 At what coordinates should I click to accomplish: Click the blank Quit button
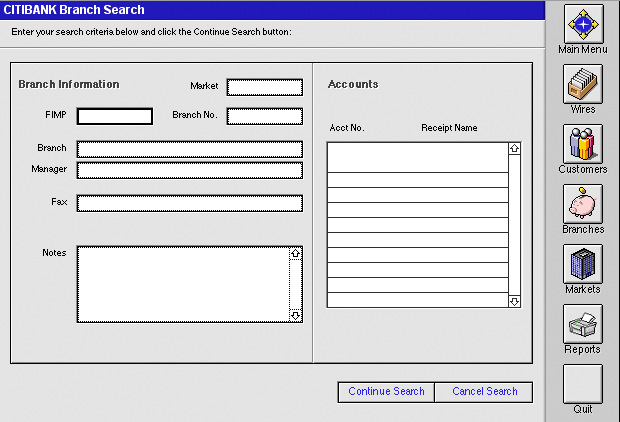[x=583, y=384]
